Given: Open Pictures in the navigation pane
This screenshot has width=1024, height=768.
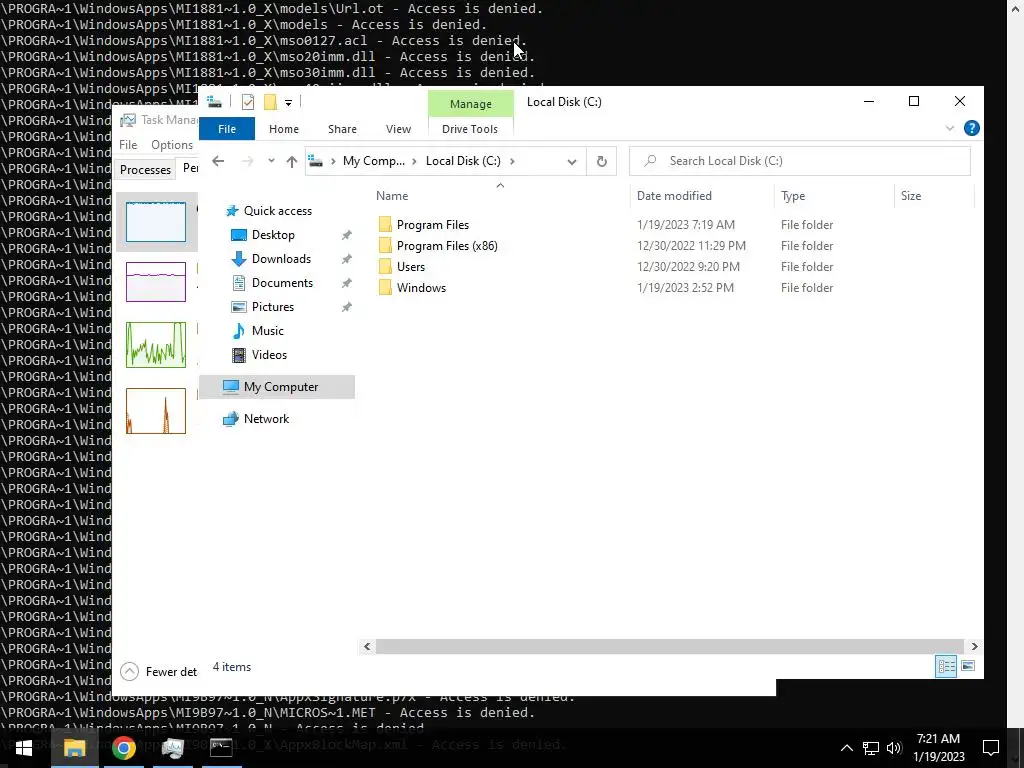Looking at the screenshot, I should (x=272, y=307).
